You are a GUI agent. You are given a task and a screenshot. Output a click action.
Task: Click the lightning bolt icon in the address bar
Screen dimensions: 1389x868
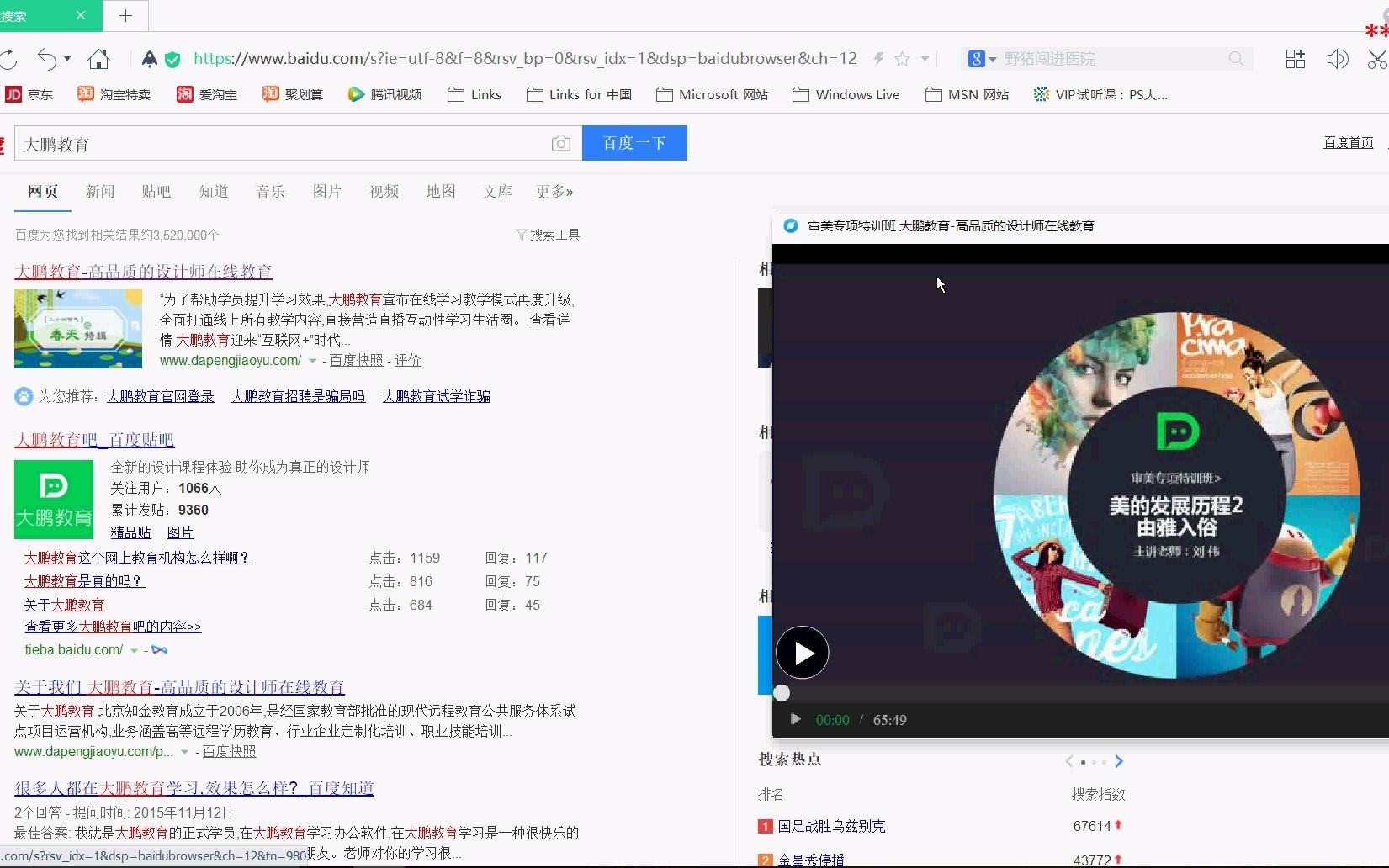[x=878, y=59]
